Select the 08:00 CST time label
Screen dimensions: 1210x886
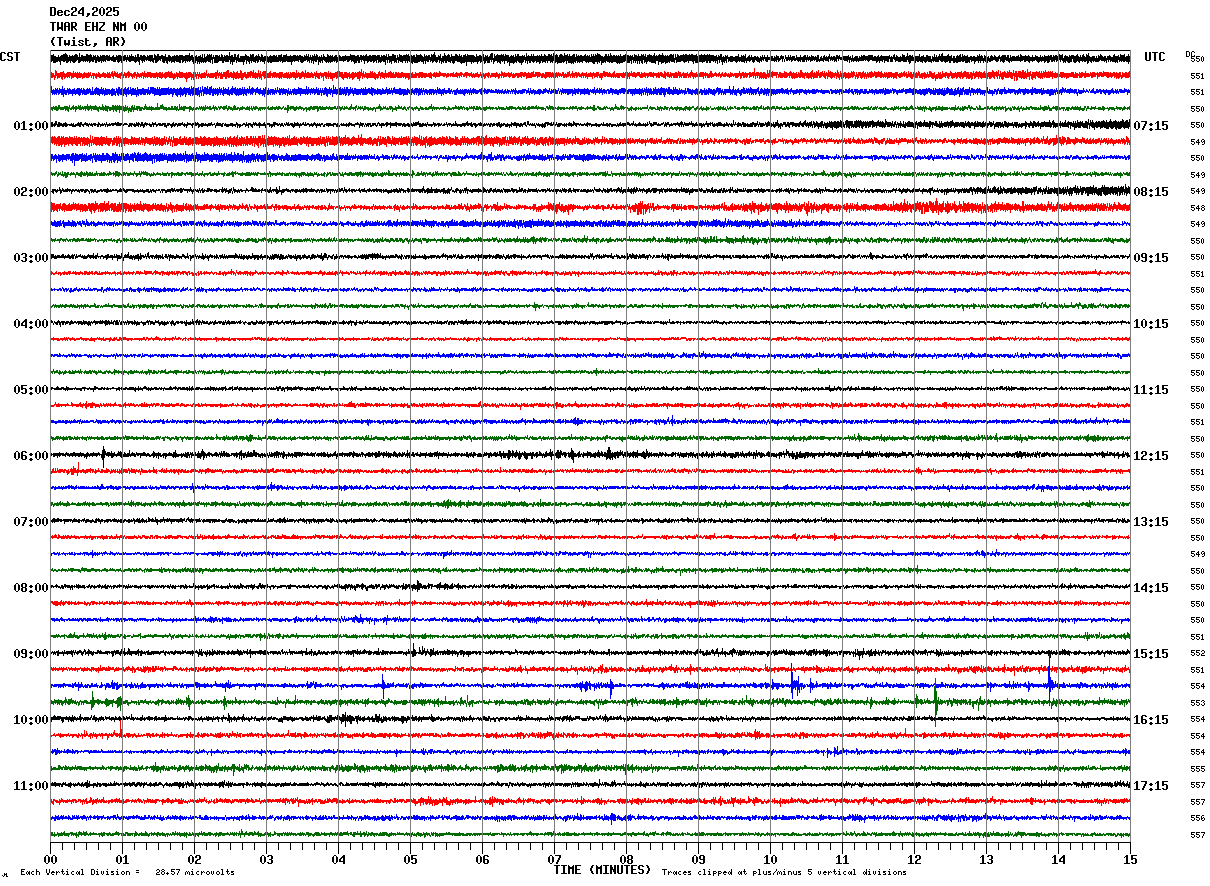tap(31, 588)
